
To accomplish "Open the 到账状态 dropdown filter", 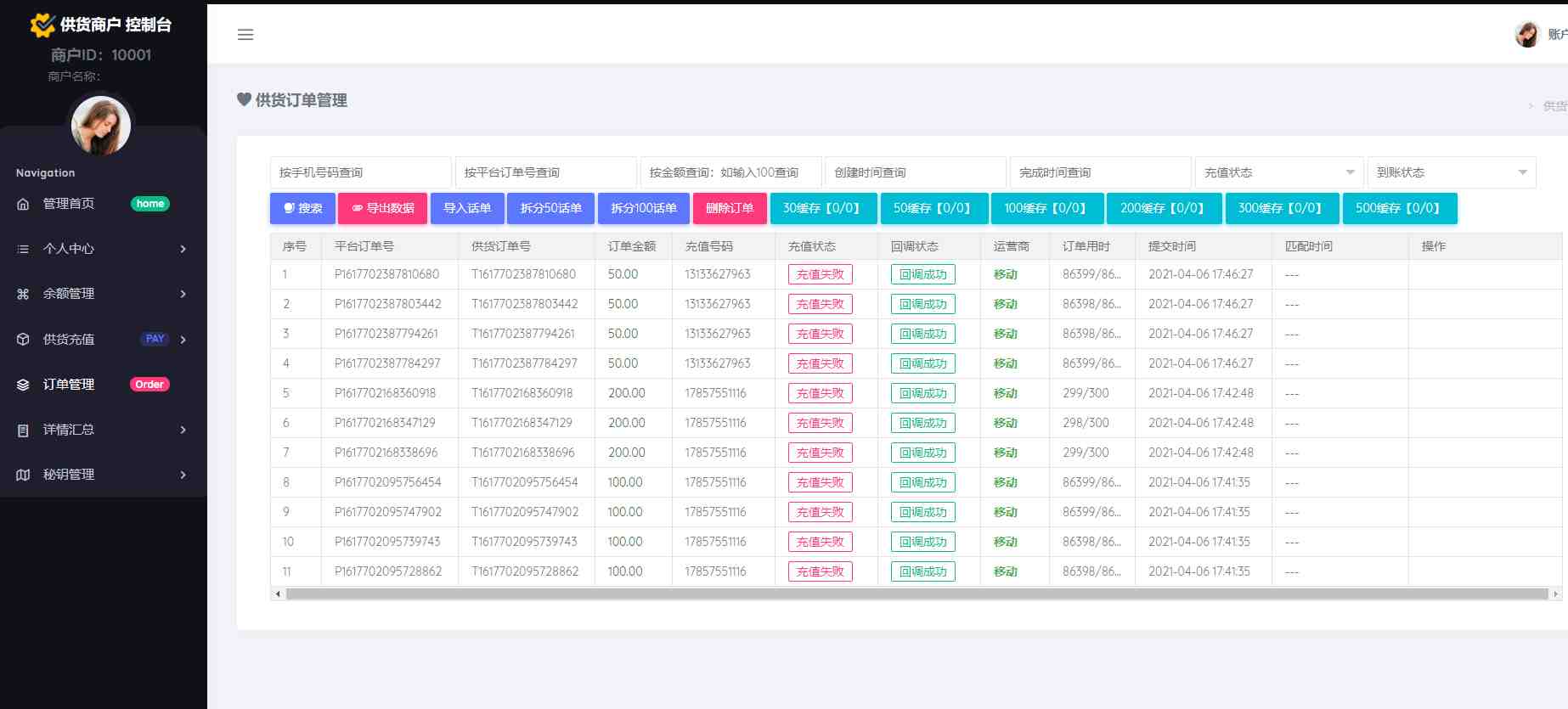I will [x=1451, y=172].
